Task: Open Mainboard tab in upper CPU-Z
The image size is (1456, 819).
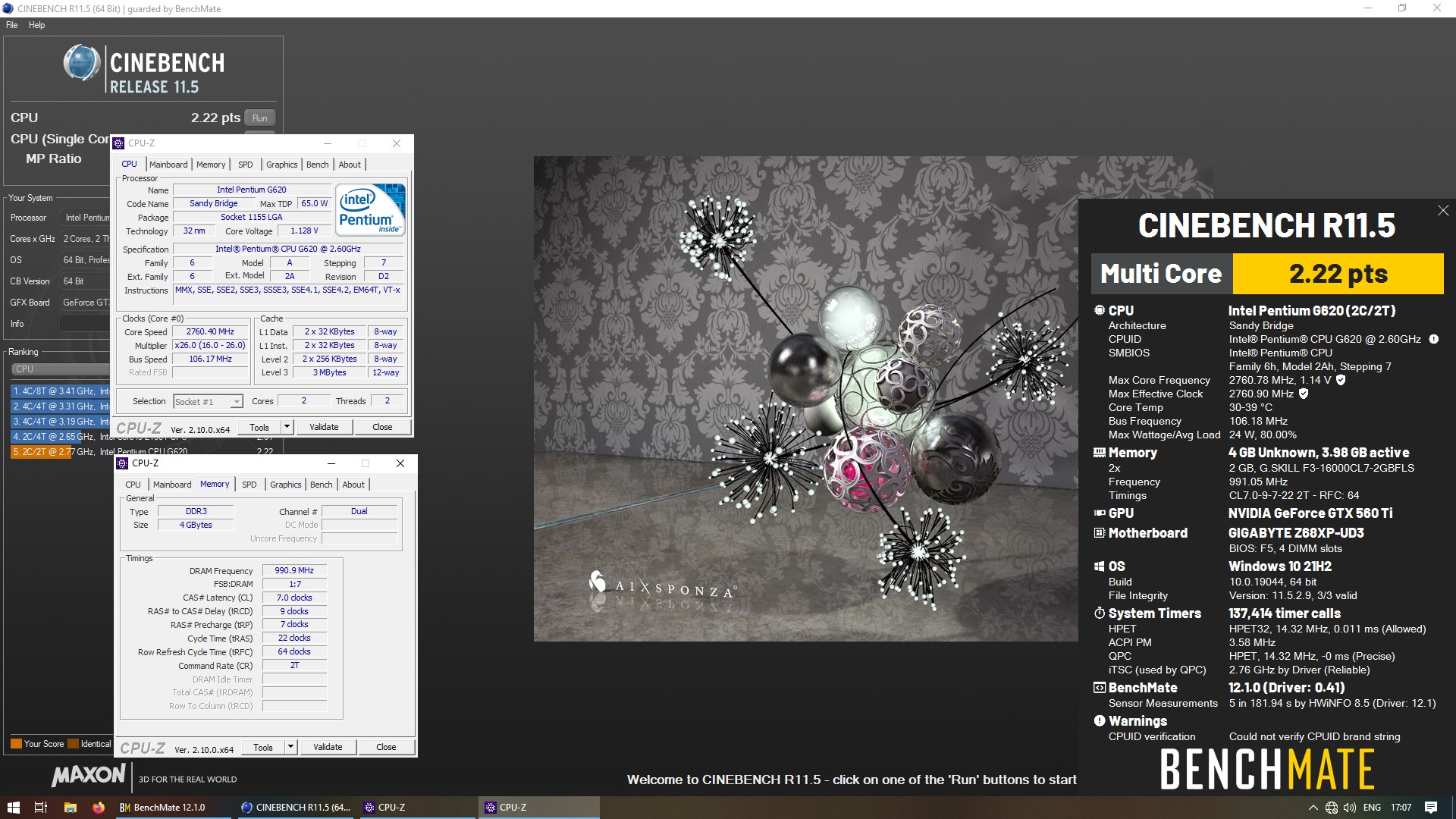Action: click(168, 165)
